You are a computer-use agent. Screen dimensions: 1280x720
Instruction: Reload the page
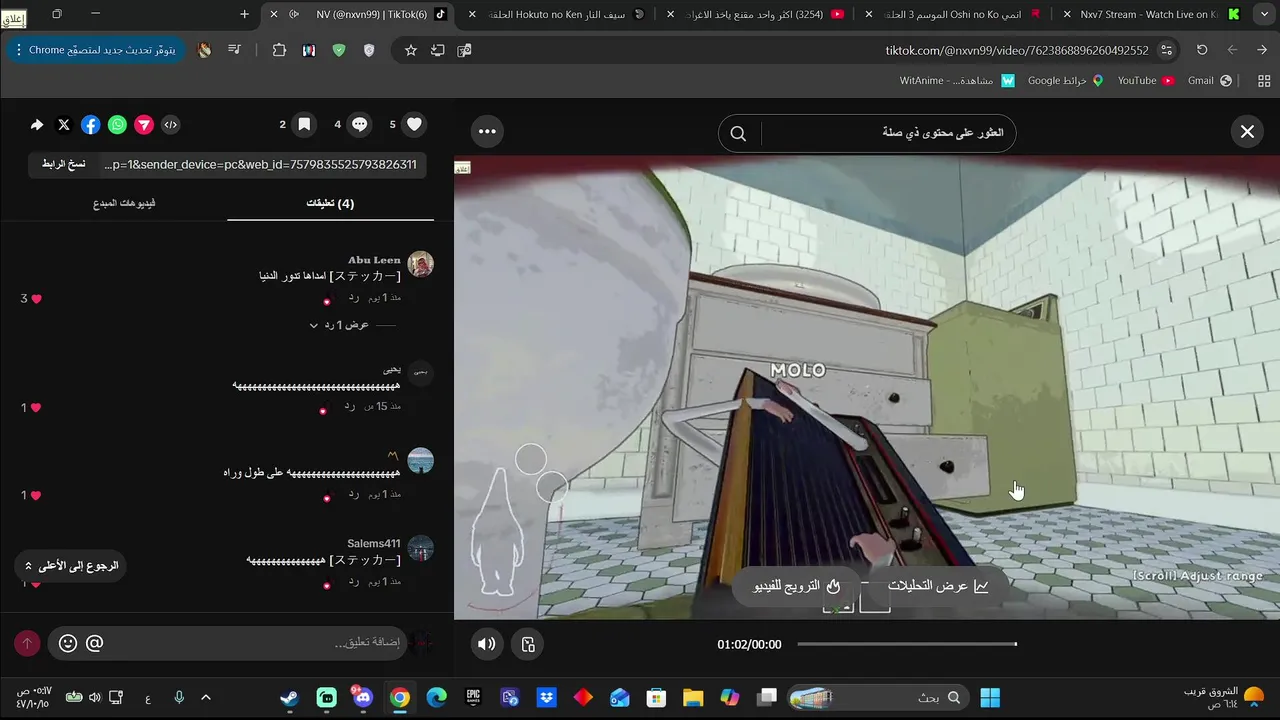1202,50
